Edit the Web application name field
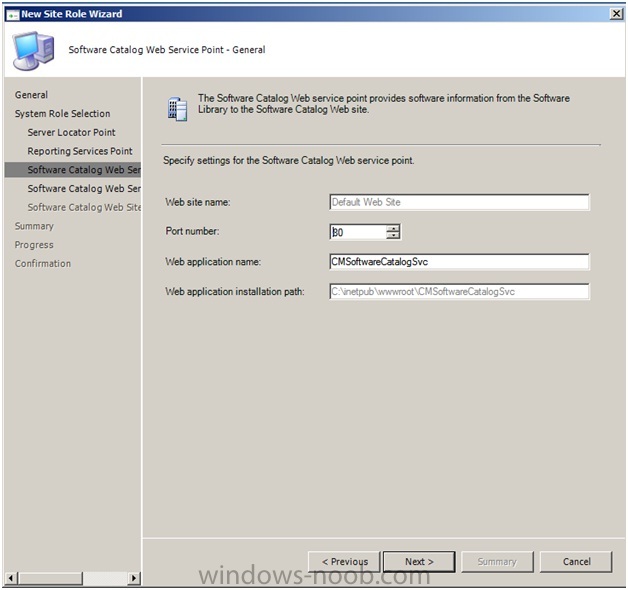The height and width of the screenshot is (590, 628). (459, 262)
